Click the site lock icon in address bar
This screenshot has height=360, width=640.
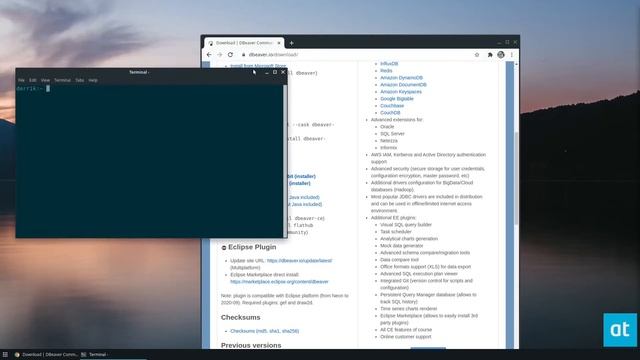coord(244,55)
